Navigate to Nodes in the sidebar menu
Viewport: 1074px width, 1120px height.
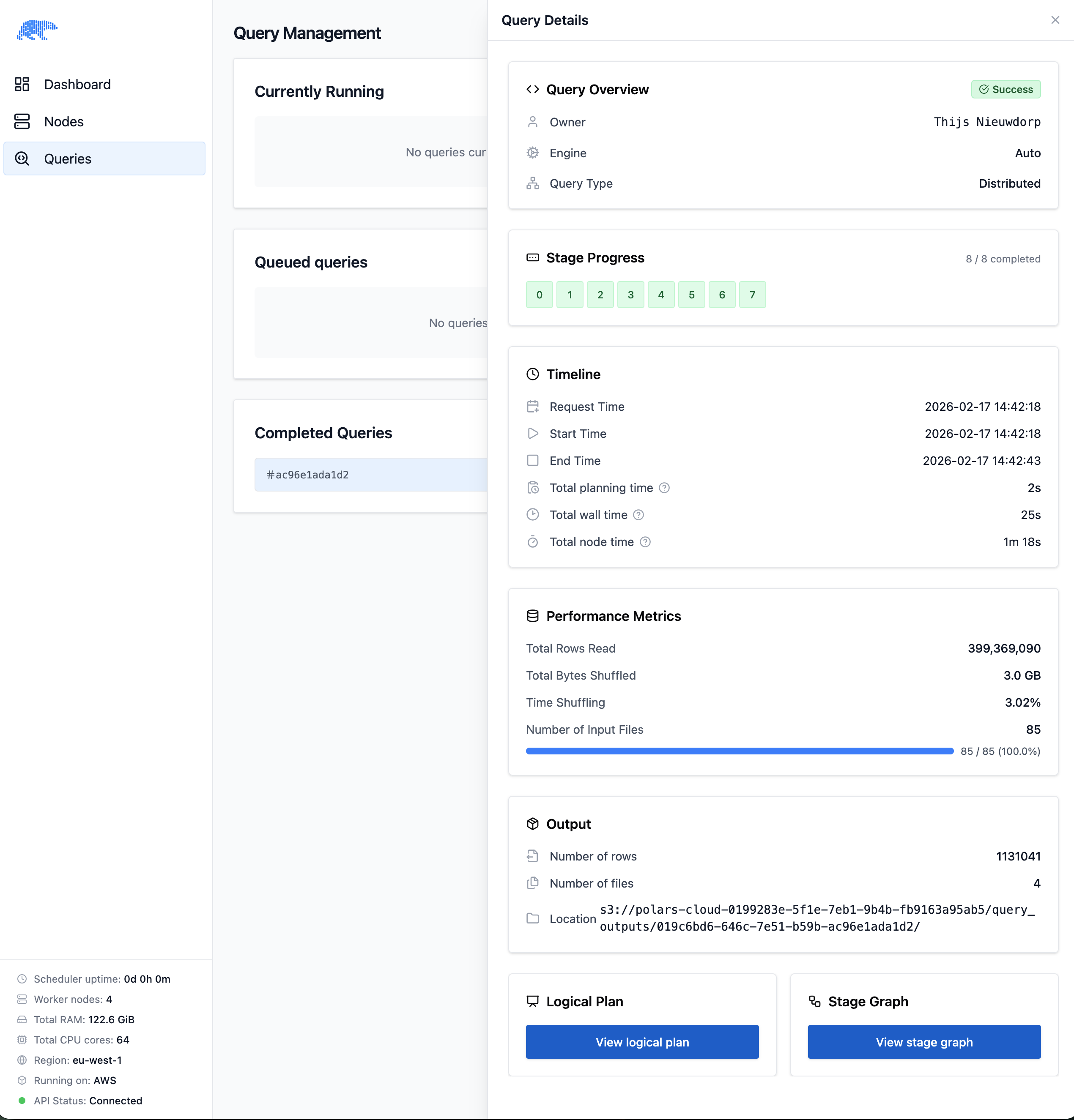point(63,121)
